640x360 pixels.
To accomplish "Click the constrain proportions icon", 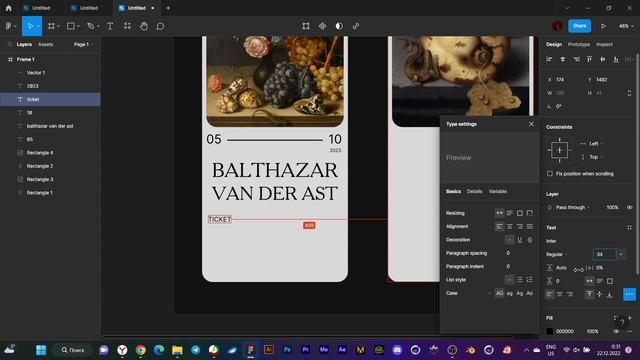I will click(629, 93).
